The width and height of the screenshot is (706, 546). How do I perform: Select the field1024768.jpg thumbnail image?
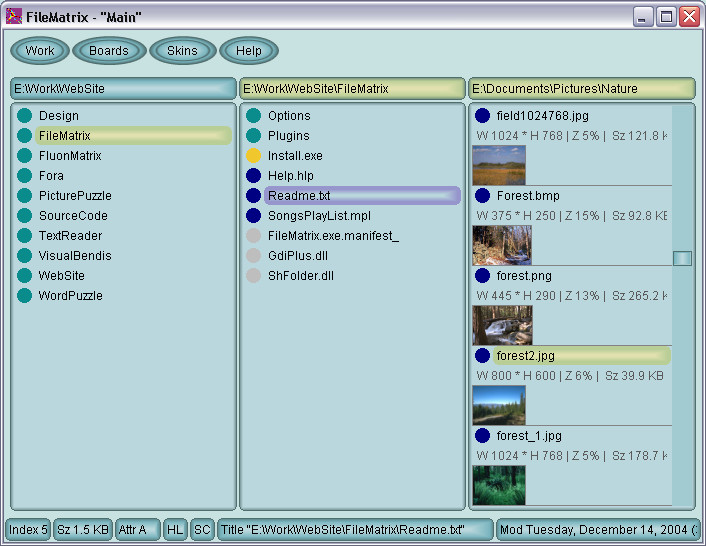tap(498, 165)
